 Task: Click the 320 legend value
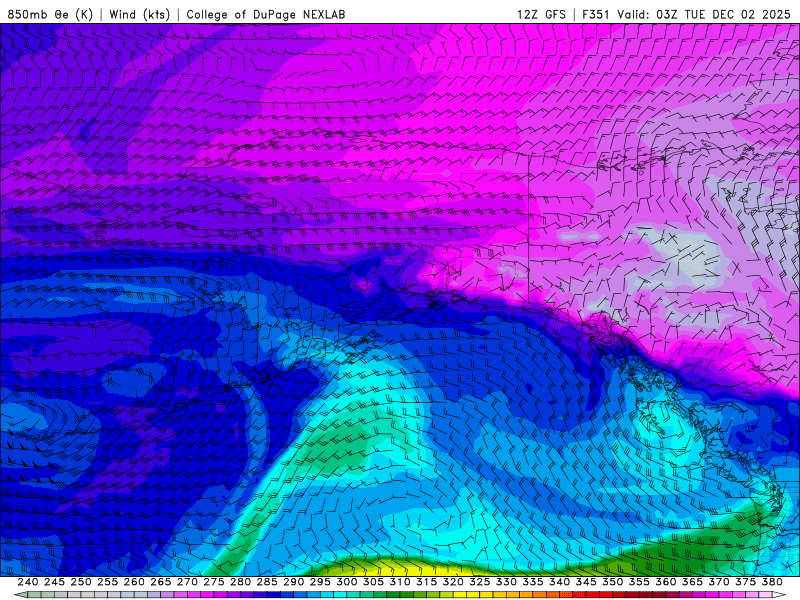pyautogui.click(x=453, y=582)
